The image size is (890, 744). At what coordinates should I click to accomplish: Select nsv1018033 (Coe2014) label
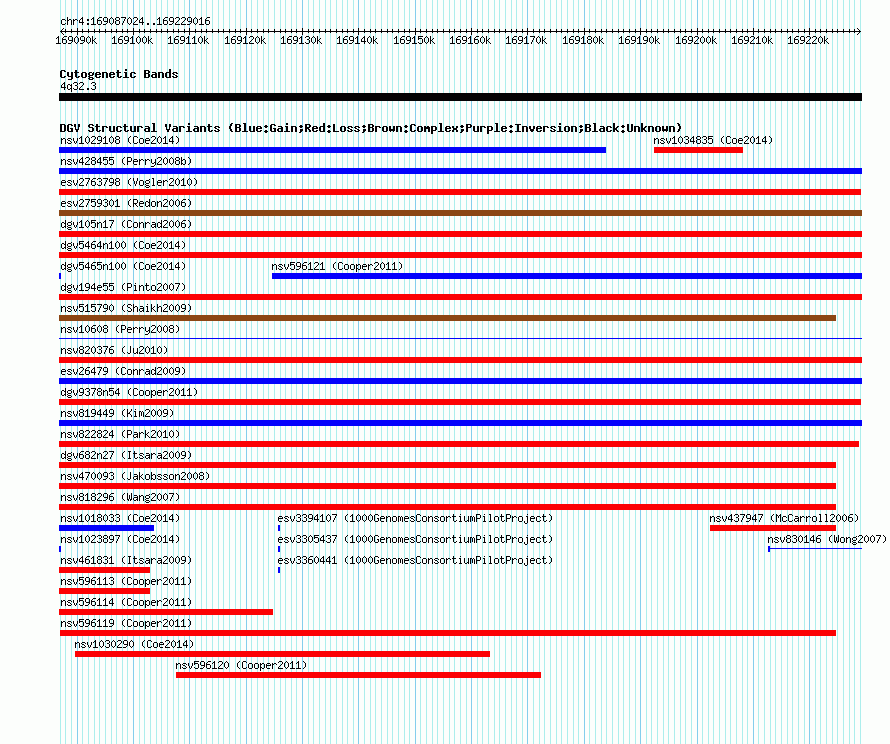click(x=120, y=518)
